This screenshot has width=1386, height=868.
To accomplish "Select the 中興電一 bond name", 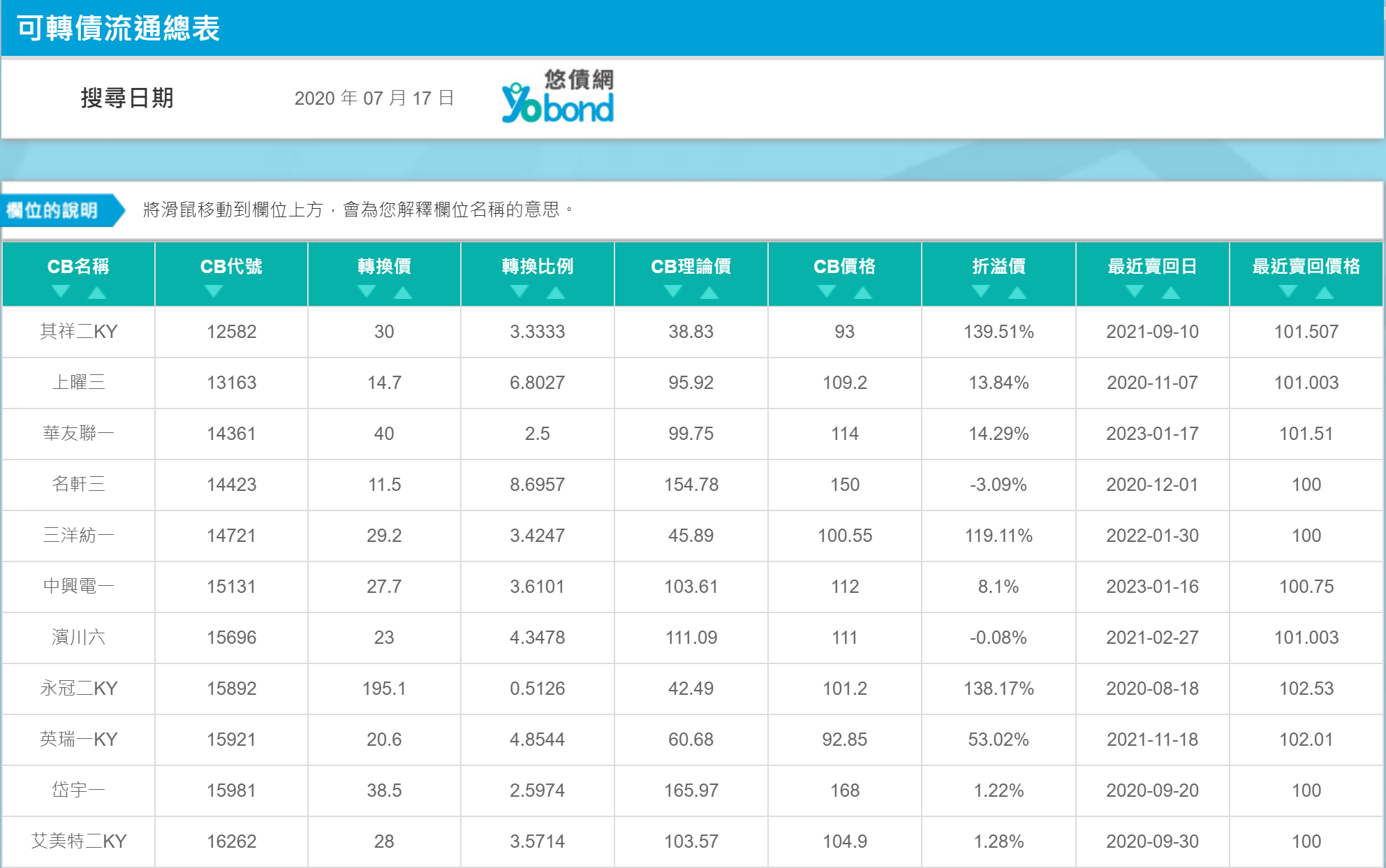I will pyautogui.click(x=78, y=586).
